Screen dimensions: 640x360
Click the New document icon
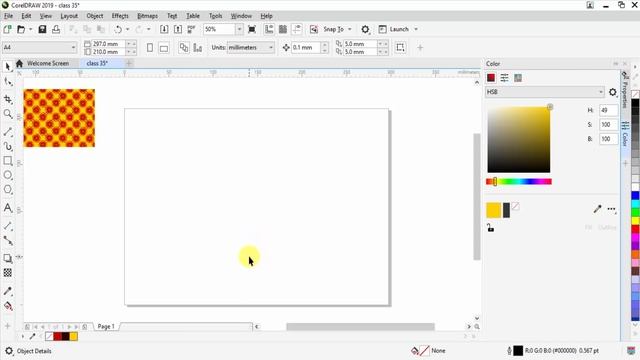tap(7, 29)
